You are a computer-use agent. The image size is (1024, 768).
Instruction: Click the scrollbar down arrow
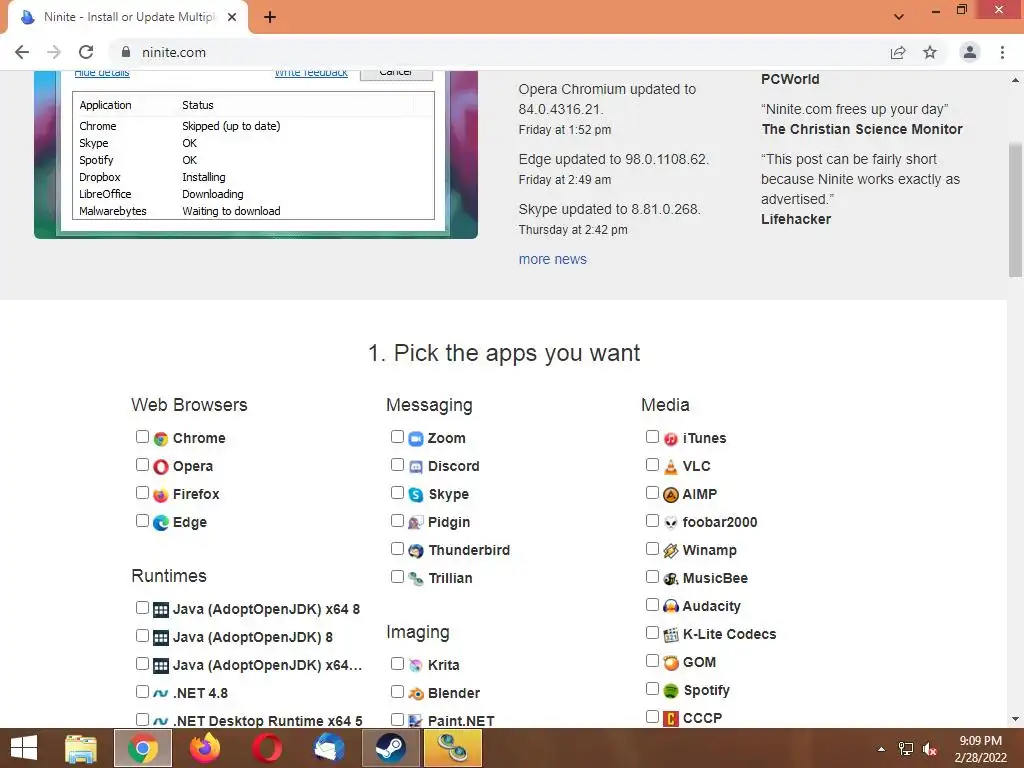[1015, 719]
